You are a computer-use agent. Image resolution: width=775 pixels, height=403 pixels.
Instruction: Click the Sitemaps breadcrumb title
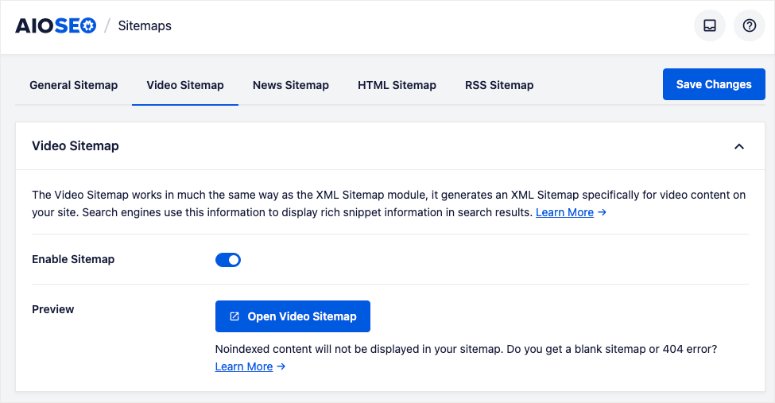pyautogui.click(x=145, y=26)
